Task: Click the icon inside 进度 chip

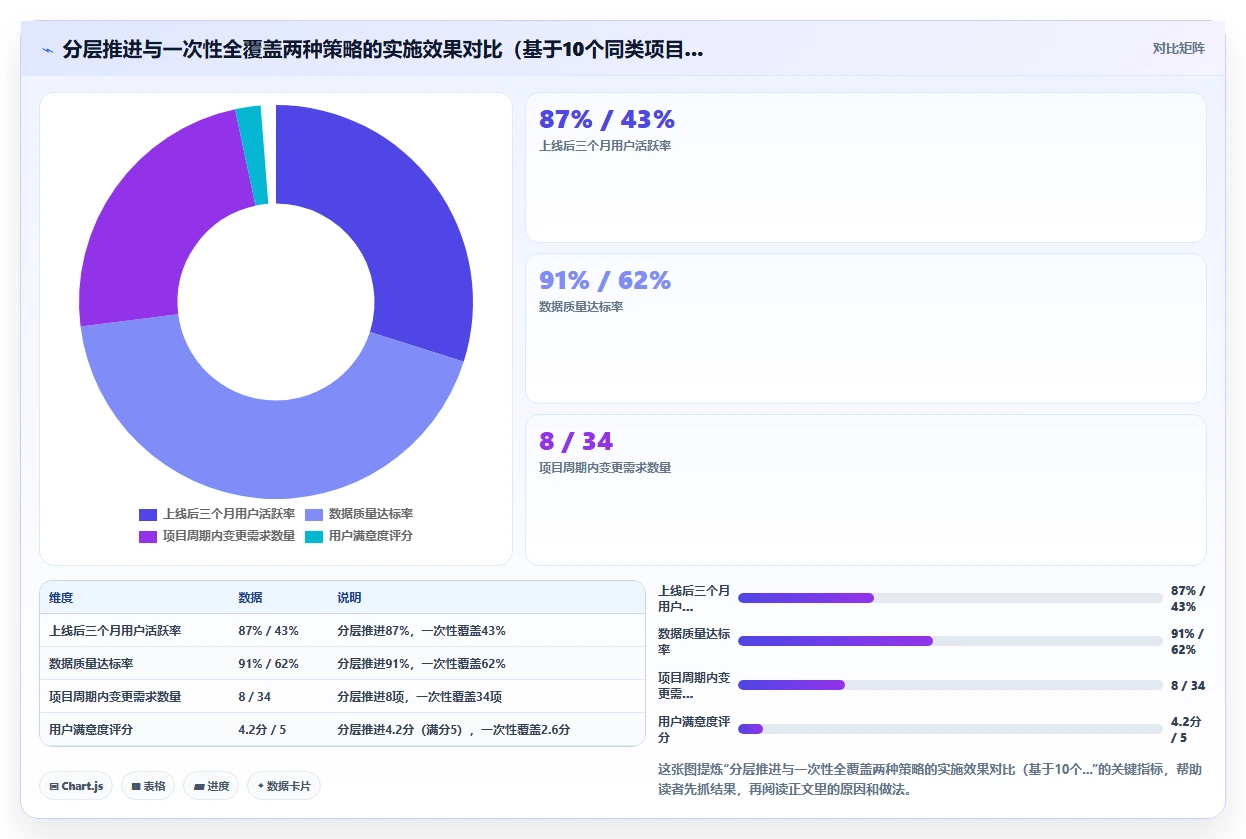Action: pyautogui.click(x=199, y=787)
